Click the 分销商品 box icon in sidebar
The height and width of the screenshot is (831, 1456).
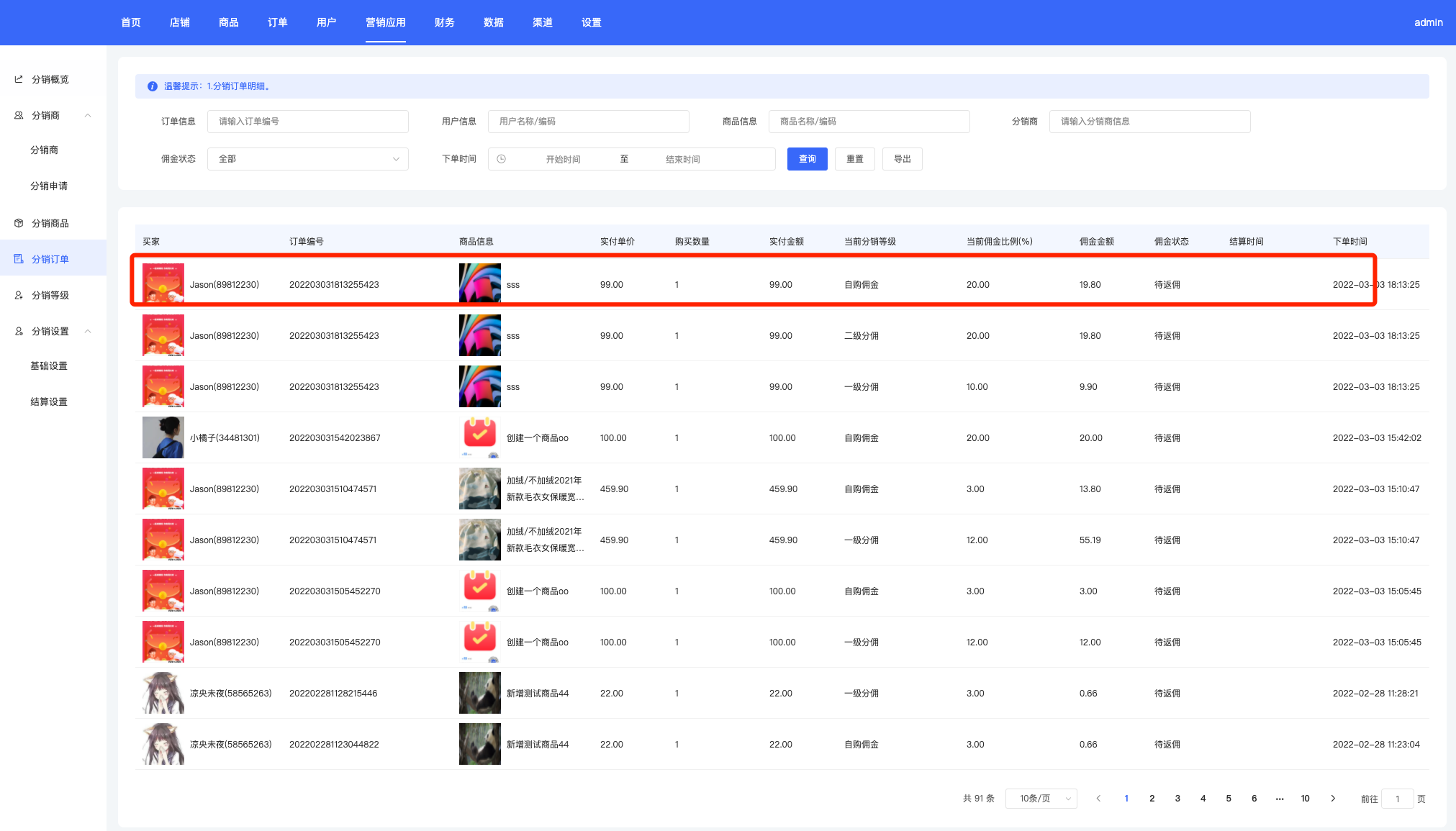(x=19, y=223)
